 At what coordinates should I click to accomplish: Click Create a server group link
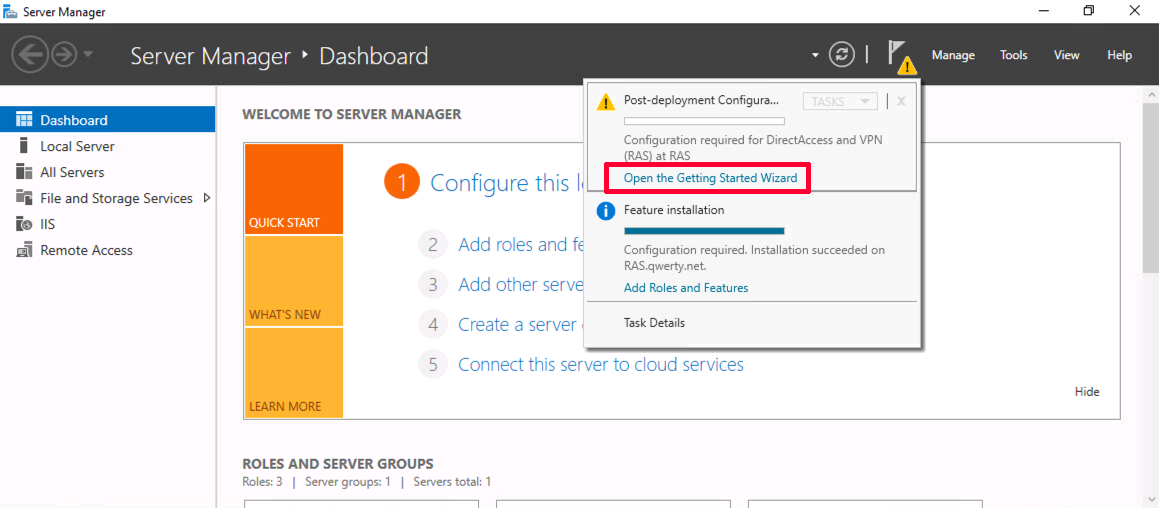(520, 324)
